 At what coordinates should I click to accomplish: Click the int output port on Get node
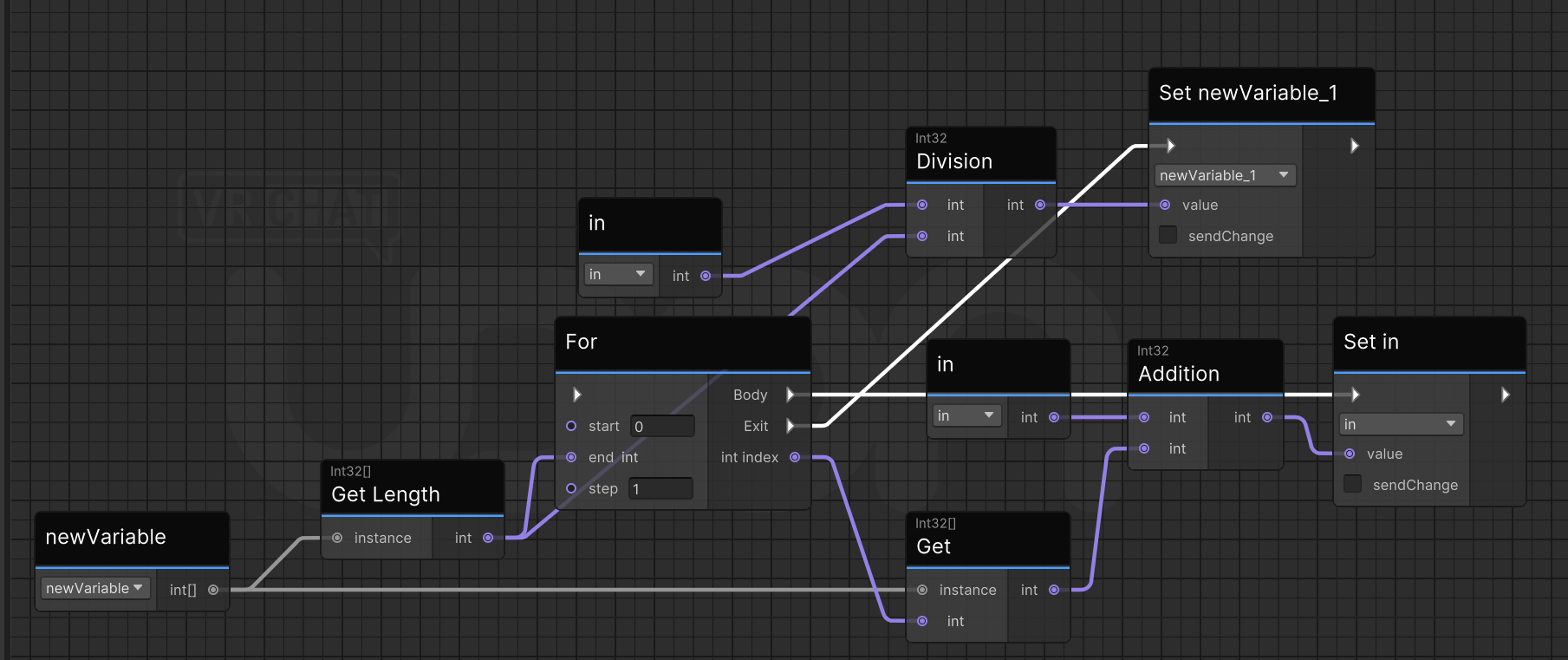tap(1054, 590)
